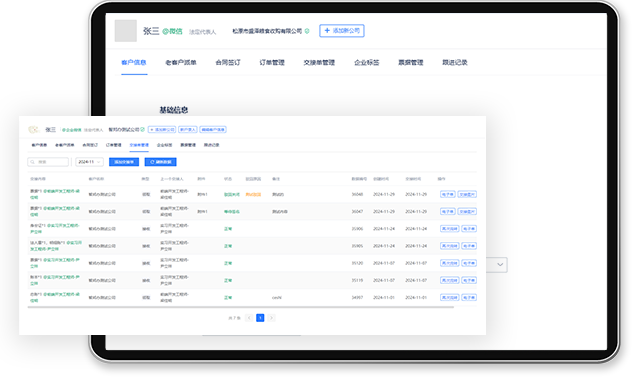Open the 2024-11 month dropdown
This screenshot has width=632, height=379.
point(89,162)
